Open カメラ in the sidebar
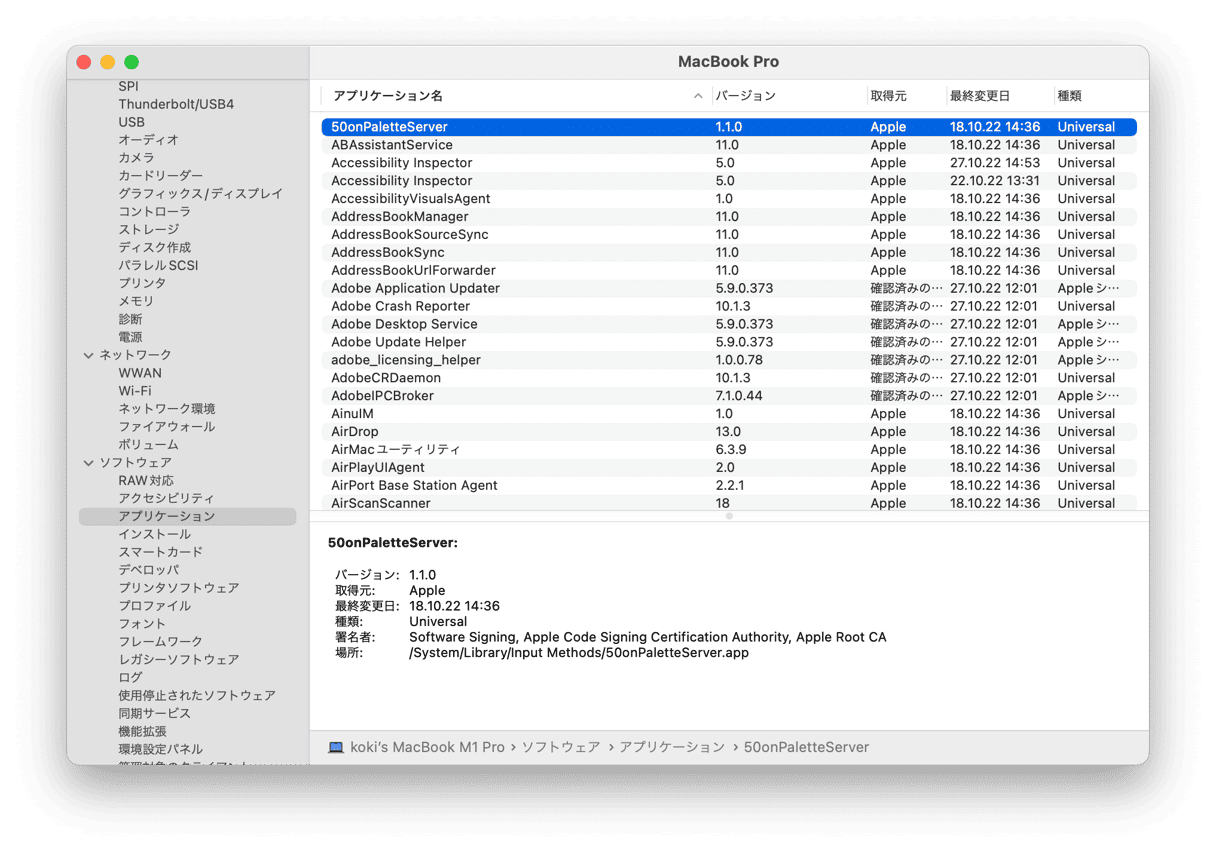This screenshot has height=853, width=1216. 136,158
